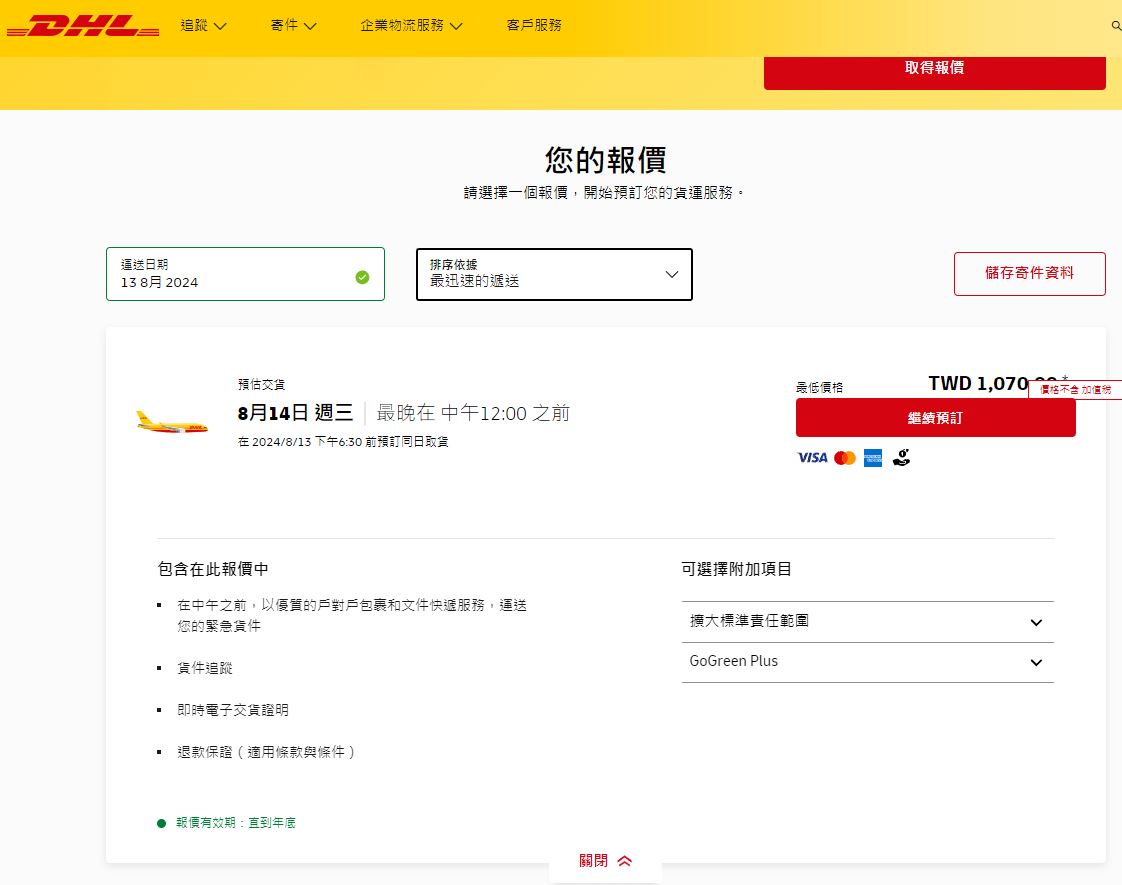
Task: Expand the GoGreen Plus option
Action: (x=867, y=662)
